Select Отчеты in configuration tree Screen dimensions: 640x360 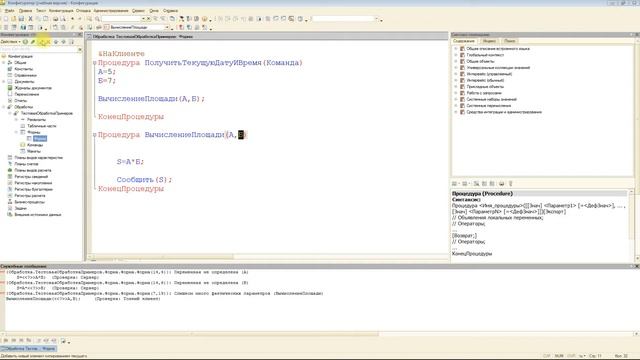point(20,100)
